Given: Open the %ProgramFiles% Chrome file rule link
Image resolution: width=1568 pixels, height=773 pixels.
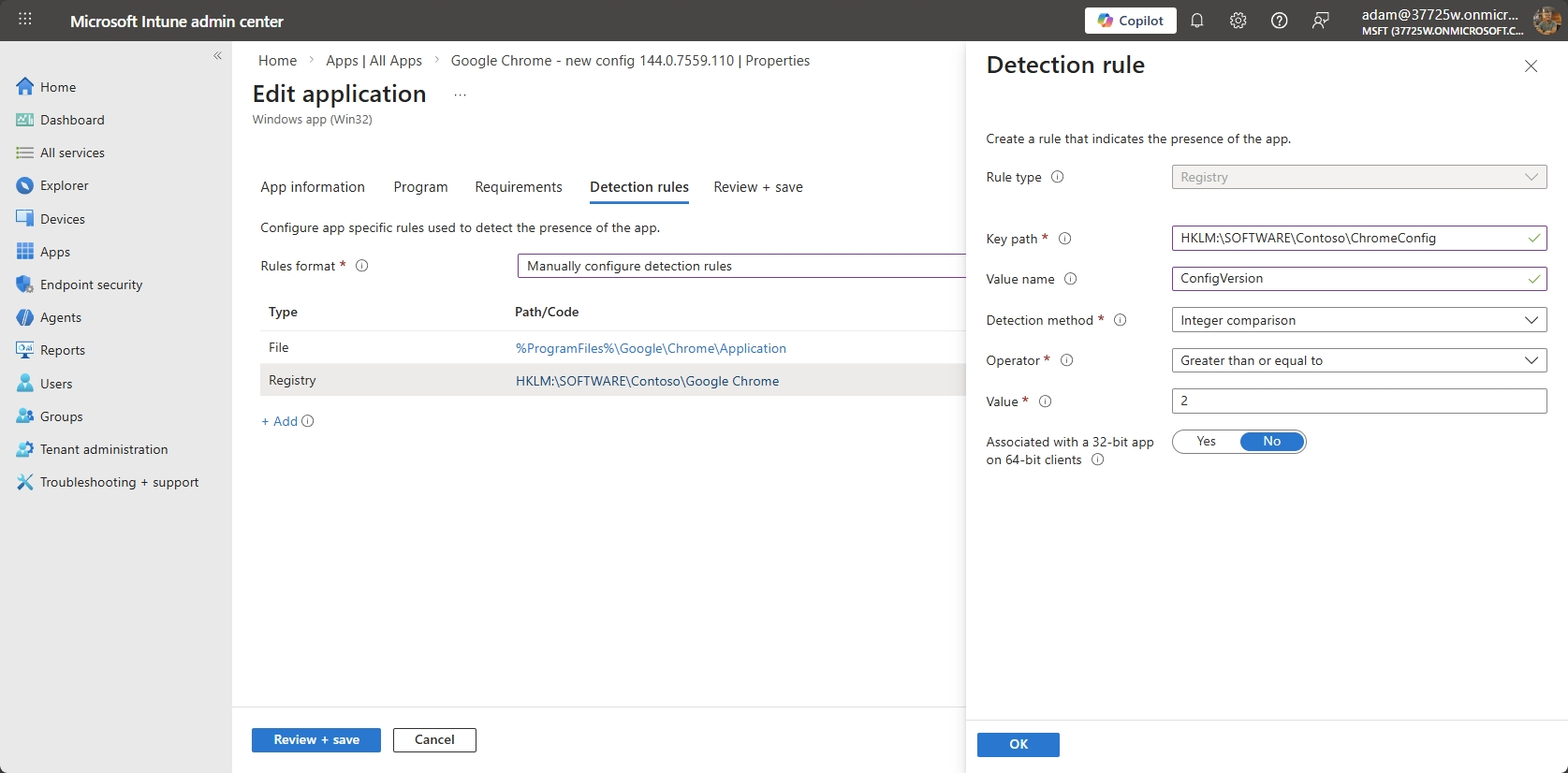Looking at the screenshot, I should click(x=651, y=348).
